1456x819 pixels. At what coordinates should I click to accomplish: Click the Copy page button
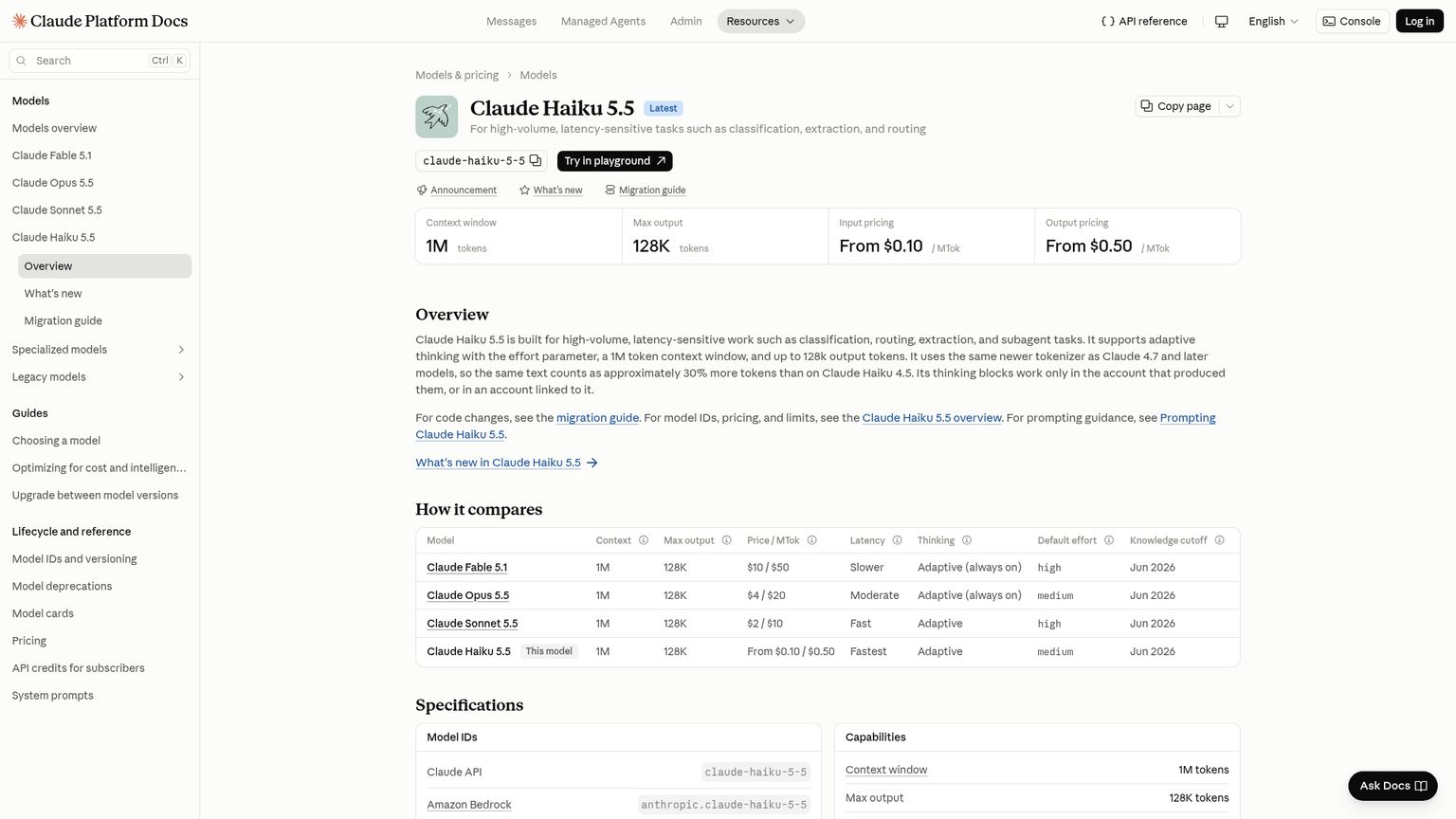[1176, 106]
